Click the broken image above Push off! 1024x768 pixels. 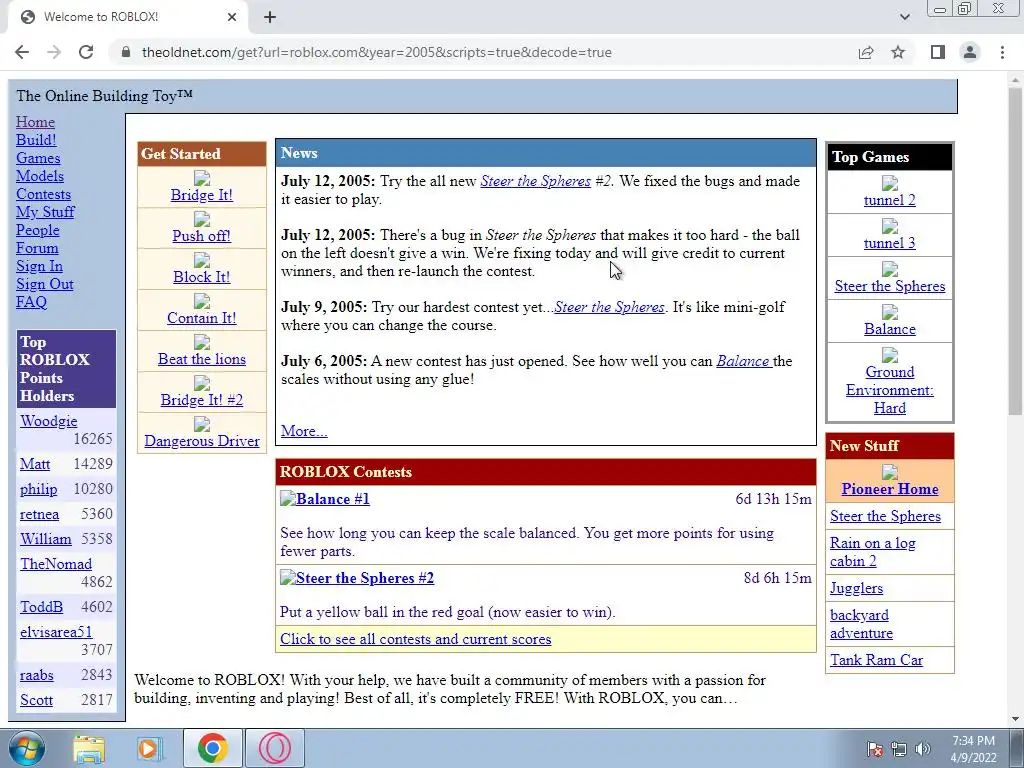tap(202, 219)
